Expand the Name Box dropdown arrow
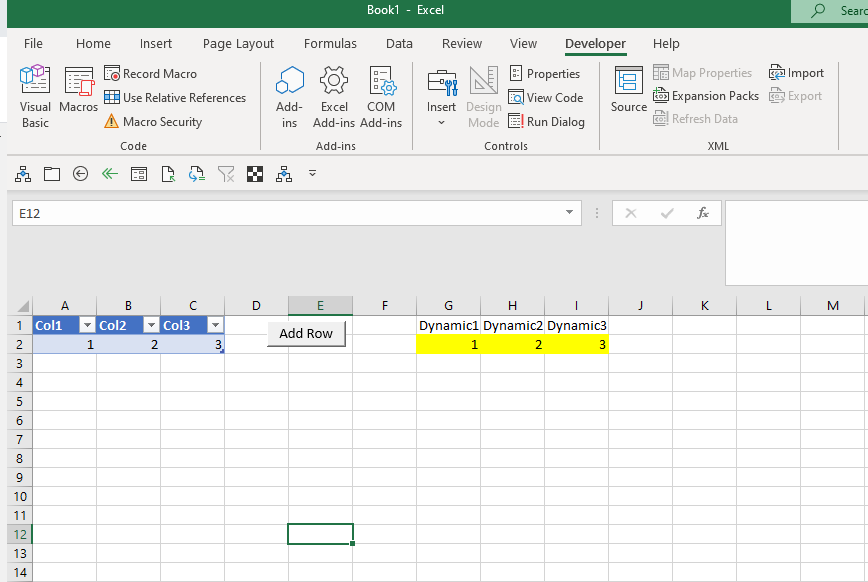868x582 pixels. click(569, 213)
